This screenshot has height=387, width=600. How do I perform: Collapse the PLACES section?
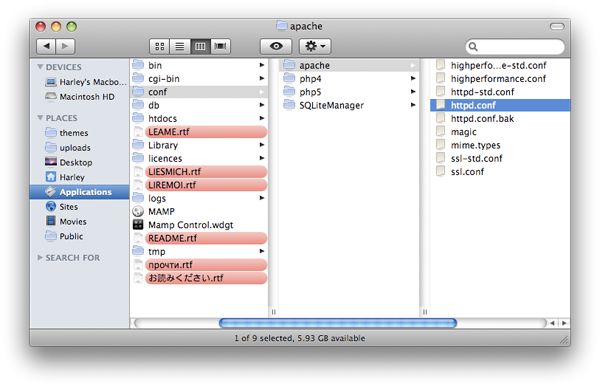(40, 118)
